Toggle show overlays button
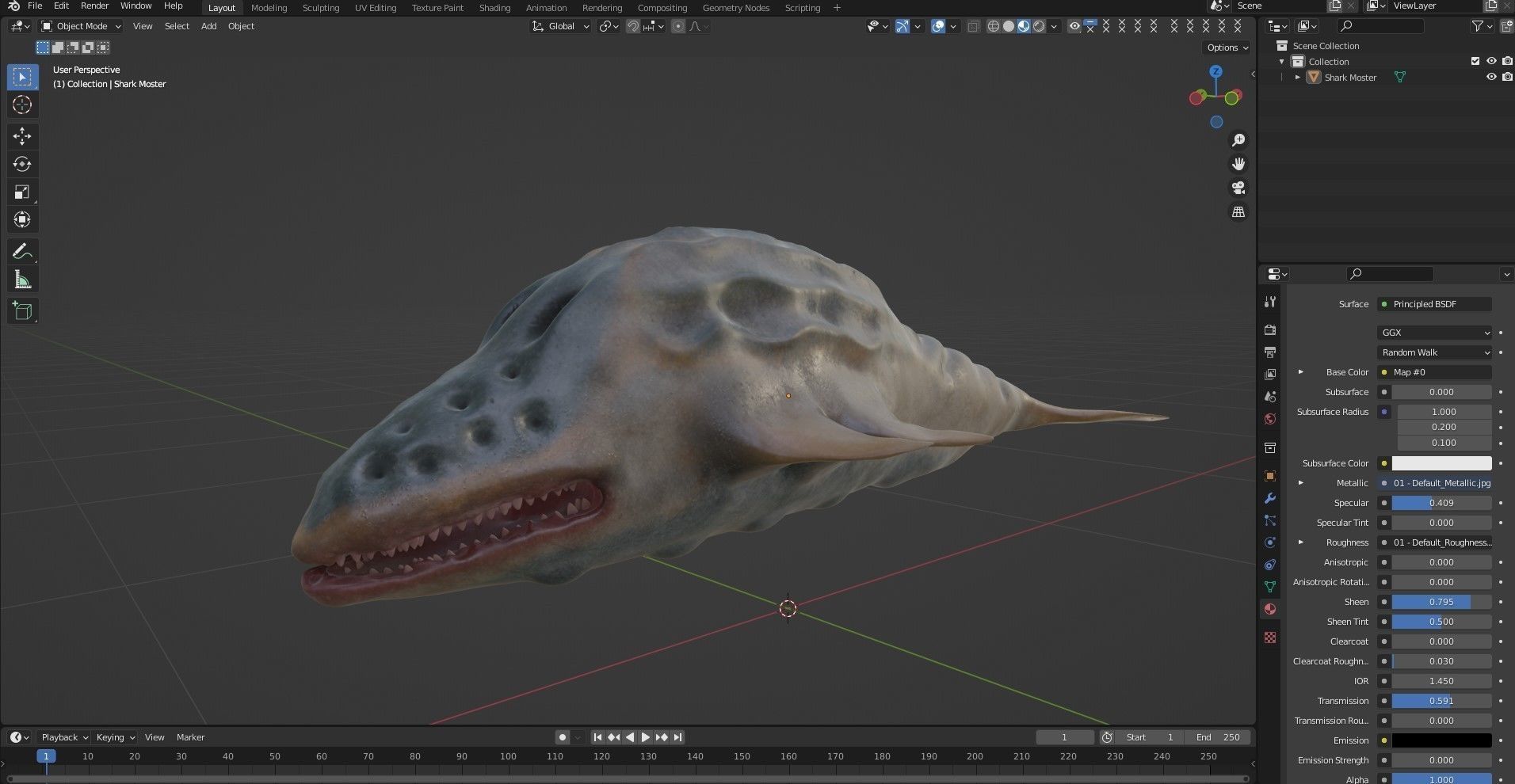This screenshot has width=1515, height=784. (x=938, y=26)
